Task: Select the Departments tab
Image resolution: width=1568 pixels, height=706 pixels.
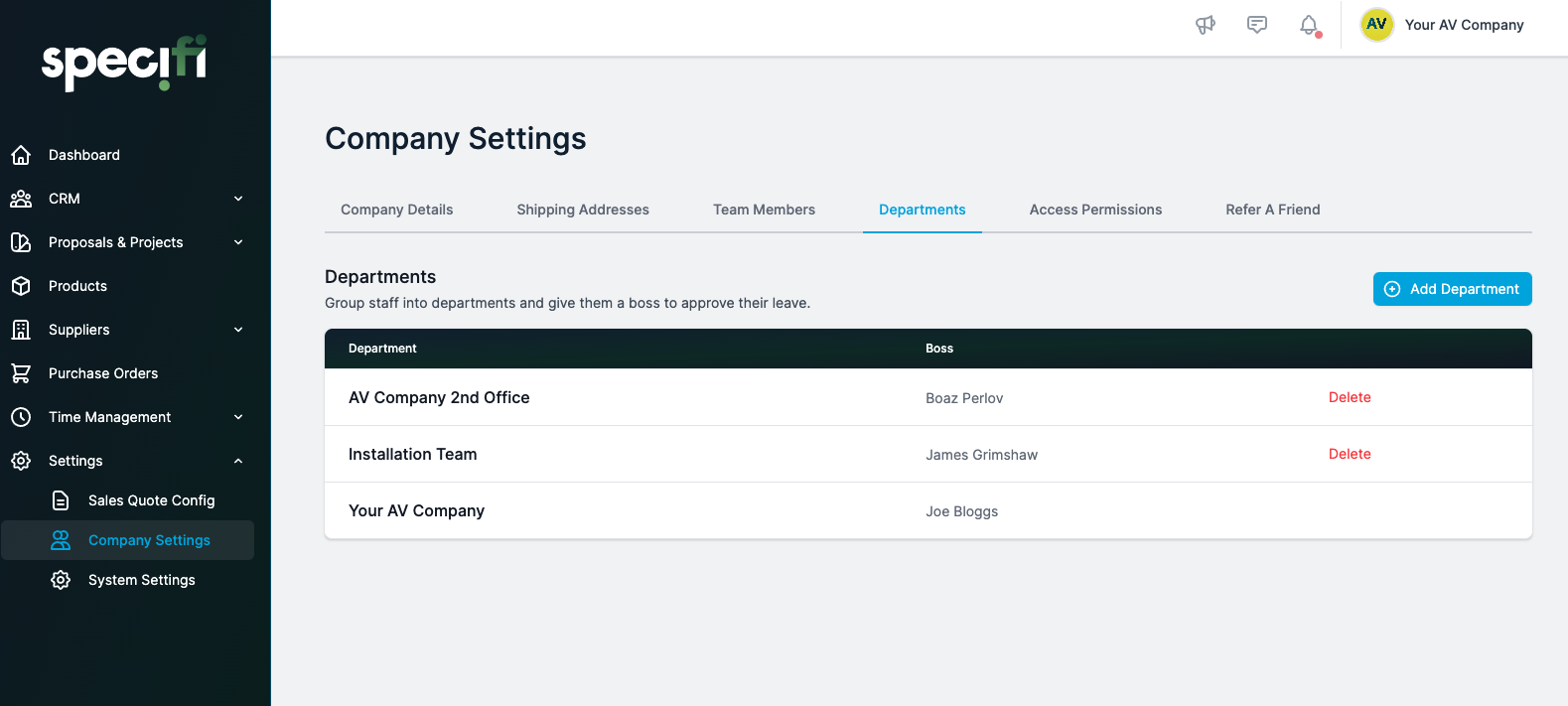Action: pos(922,210)
